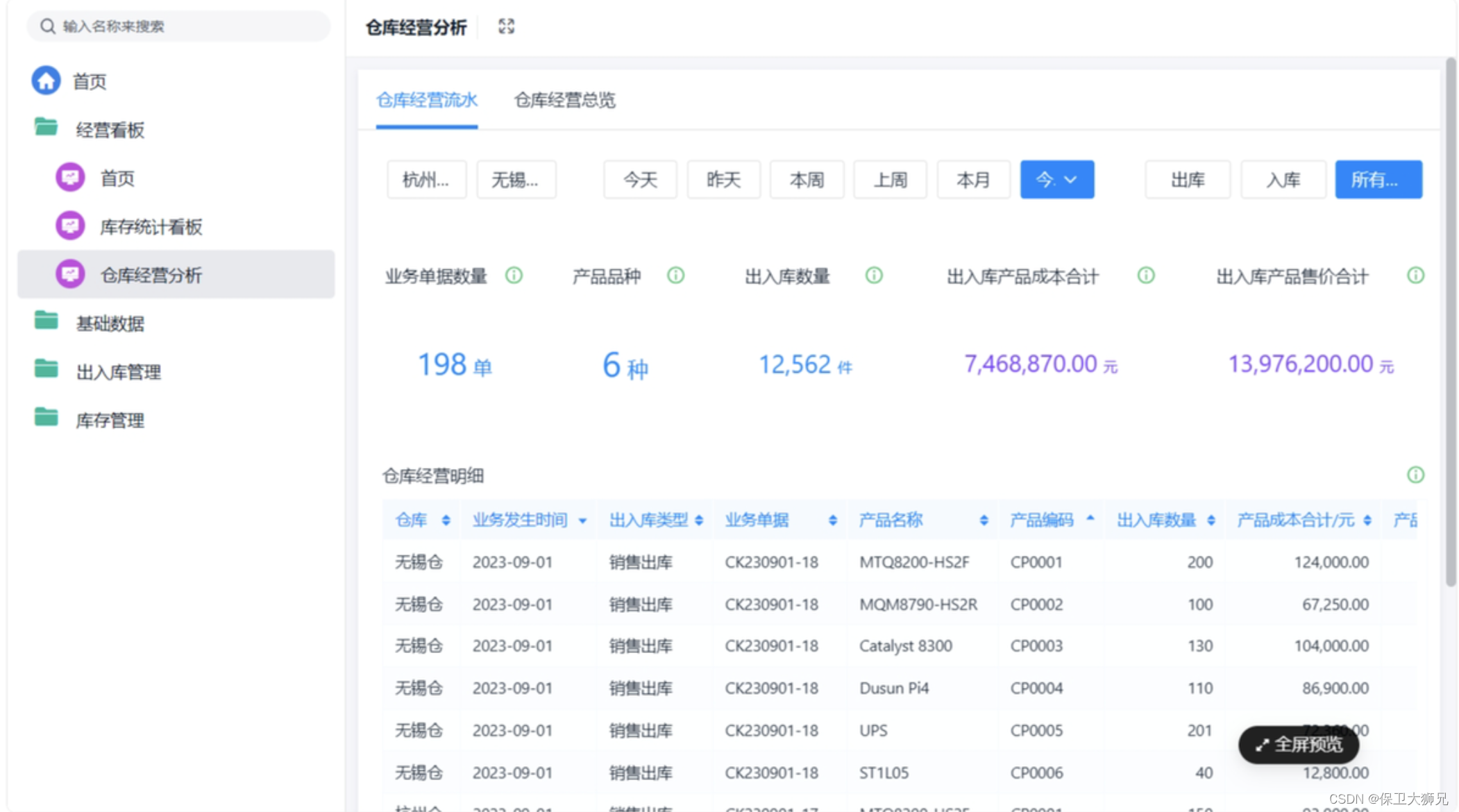Click info icon next to 业务单据数量

[x=514, y=276]
